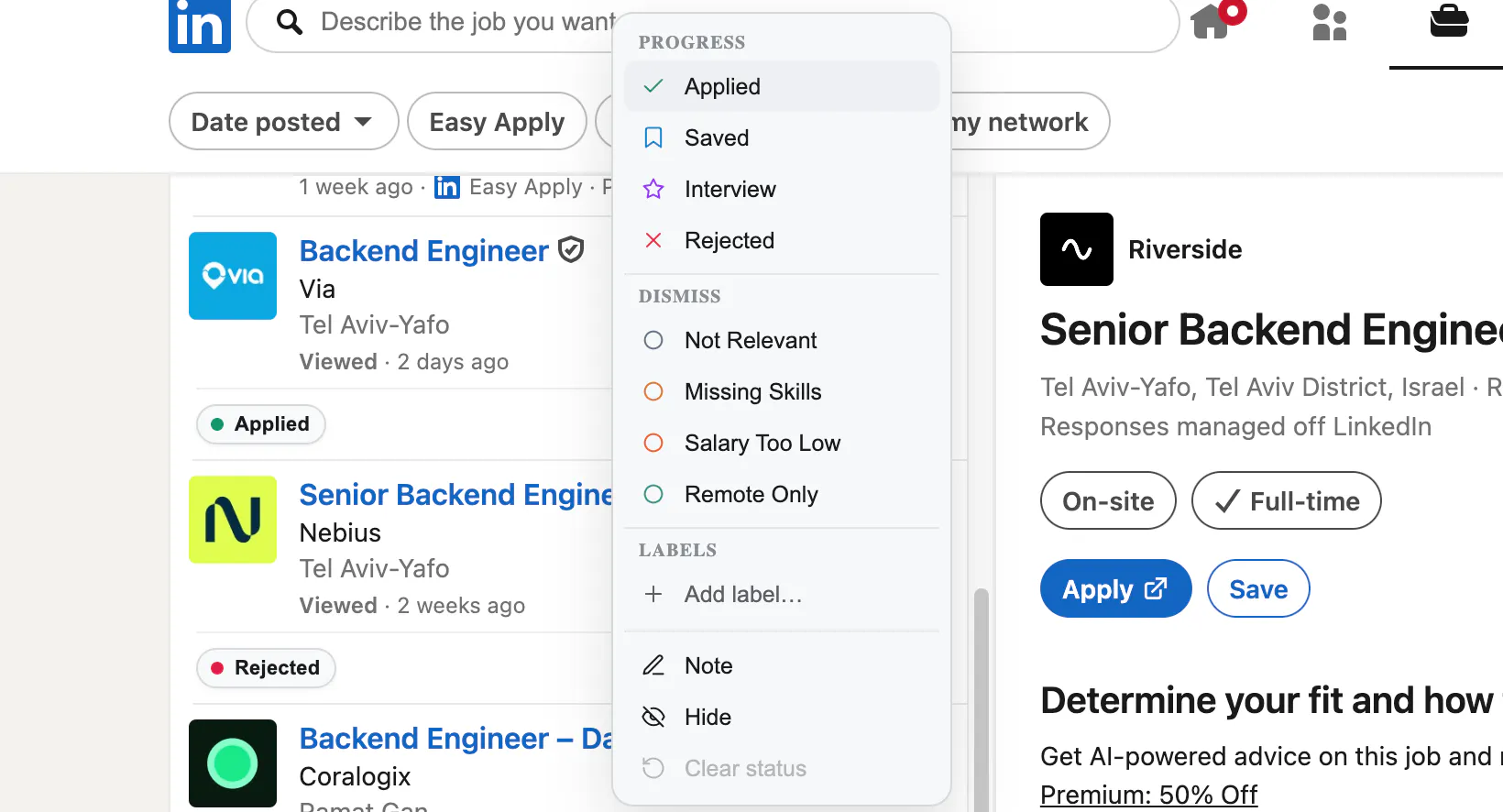This screenshot has width=1503, height=812.
Task: Open the Senior Backend Engineer Nebius job
Action: coord(456,494)
